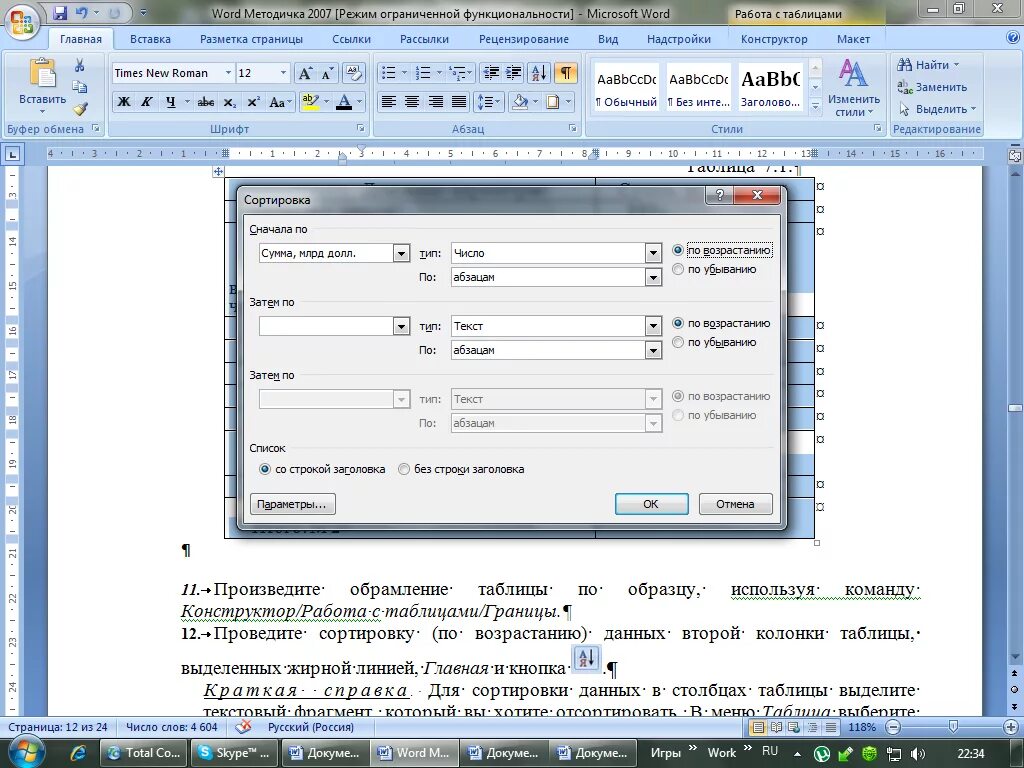Toggle bold (Ж) formatting
Viewport: 1024px width, 768px height.
(x=123, y=102)
